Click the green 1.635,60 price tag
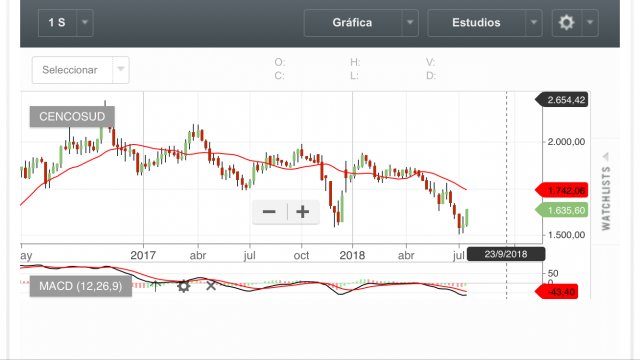This screenshot has height=360, width=640. (562, 210)
